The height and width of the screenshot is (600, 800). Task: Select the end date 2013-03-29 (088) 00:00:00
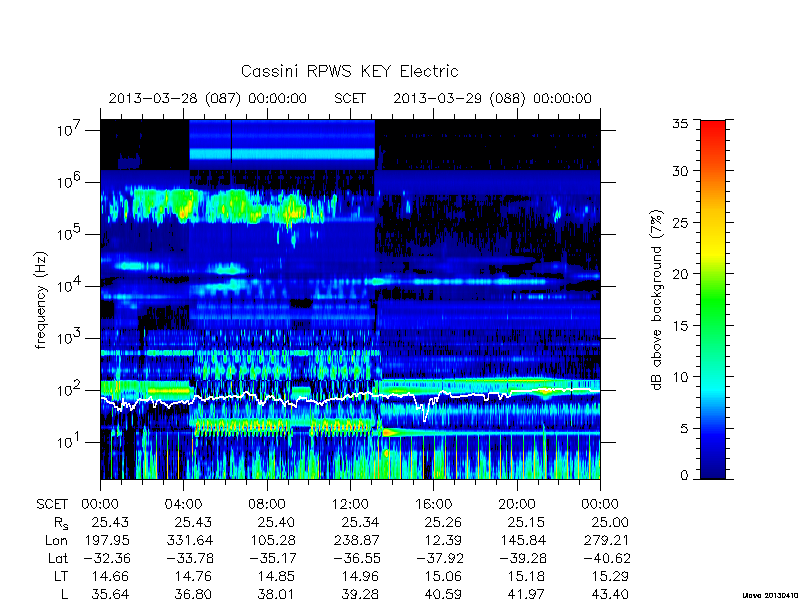492,98
